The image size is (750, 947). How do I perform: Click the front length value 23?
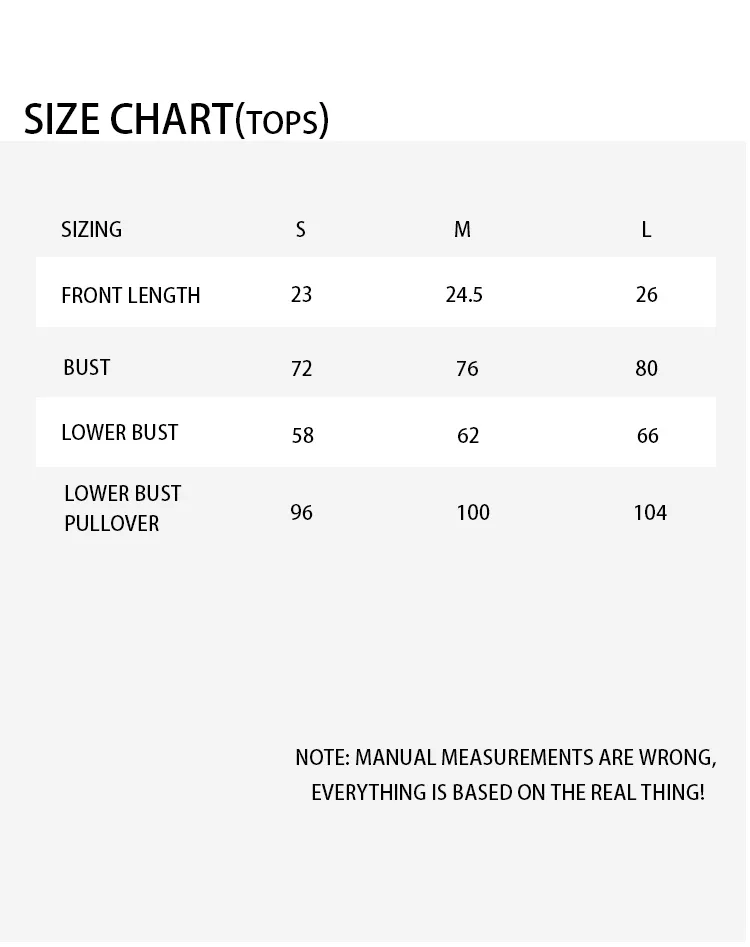(301, 294)
